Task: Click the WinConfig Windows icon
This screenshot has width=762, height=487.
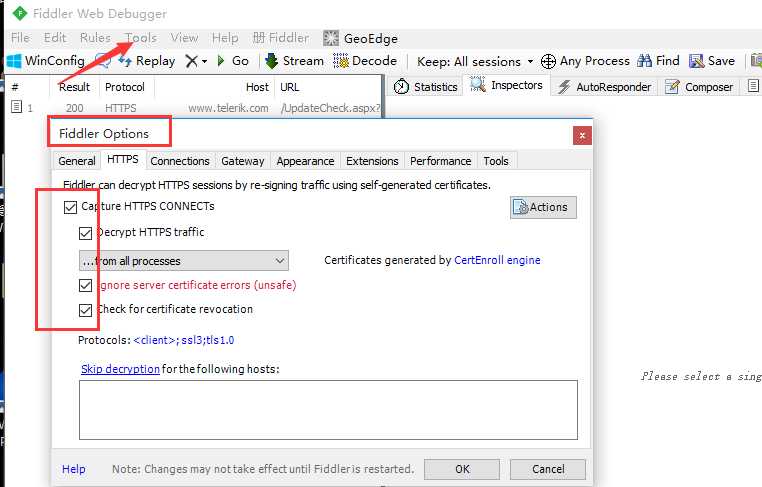Action: coord(14,61)
